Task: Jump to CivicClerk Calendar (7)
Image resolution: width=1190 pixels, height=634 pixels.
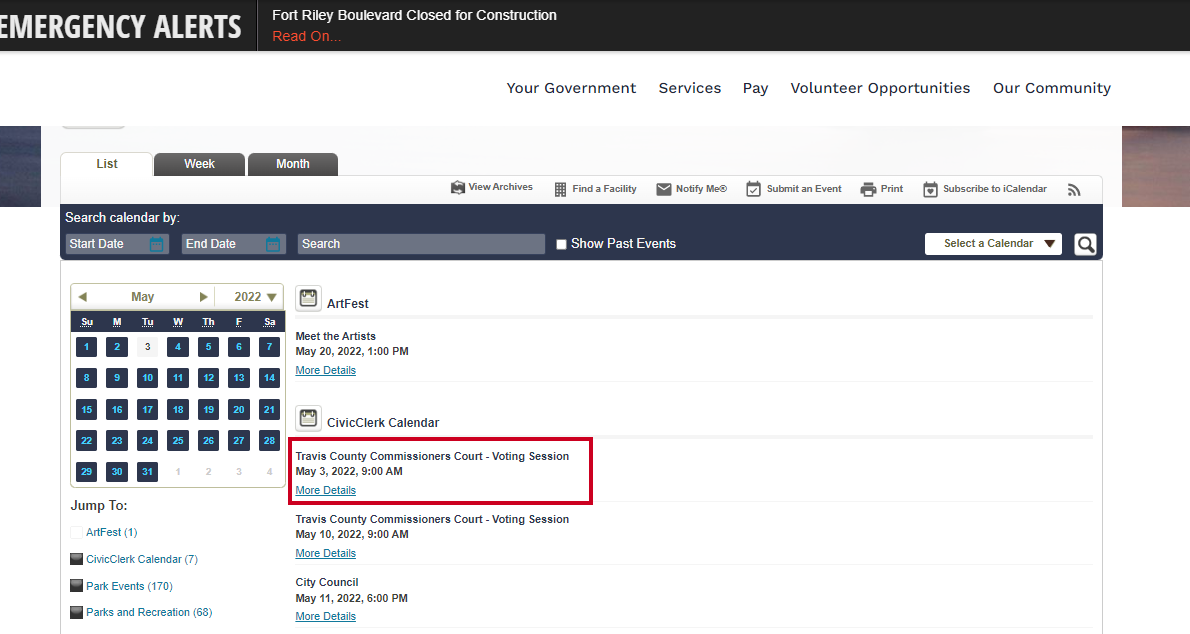Action: (142, 560)
